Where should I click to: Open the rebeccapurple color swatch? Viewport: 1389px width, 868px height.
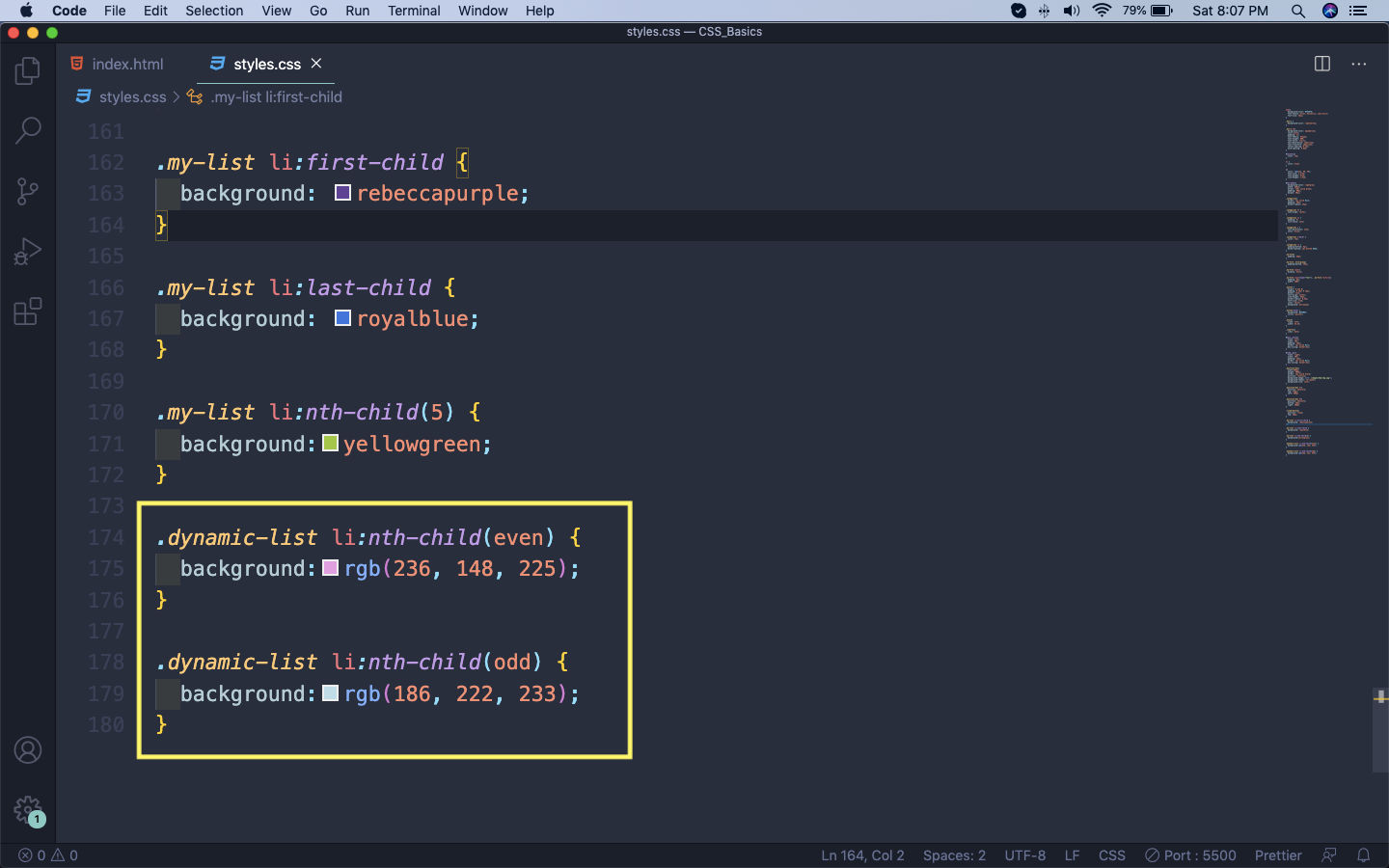pos(342,193)
